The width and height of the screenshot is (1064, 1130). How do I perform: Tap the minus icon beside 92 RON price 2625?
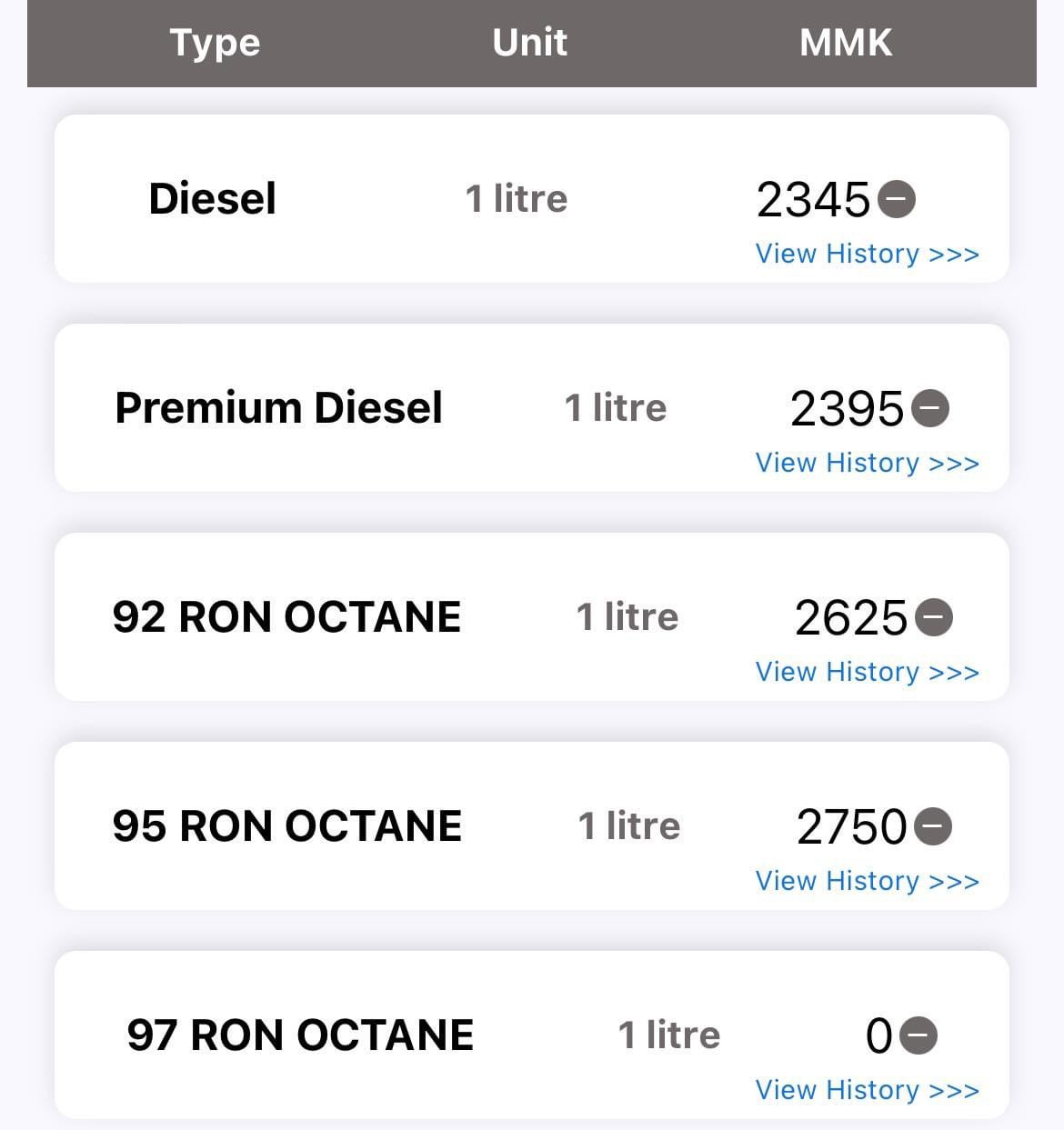[x=934, y=617]
